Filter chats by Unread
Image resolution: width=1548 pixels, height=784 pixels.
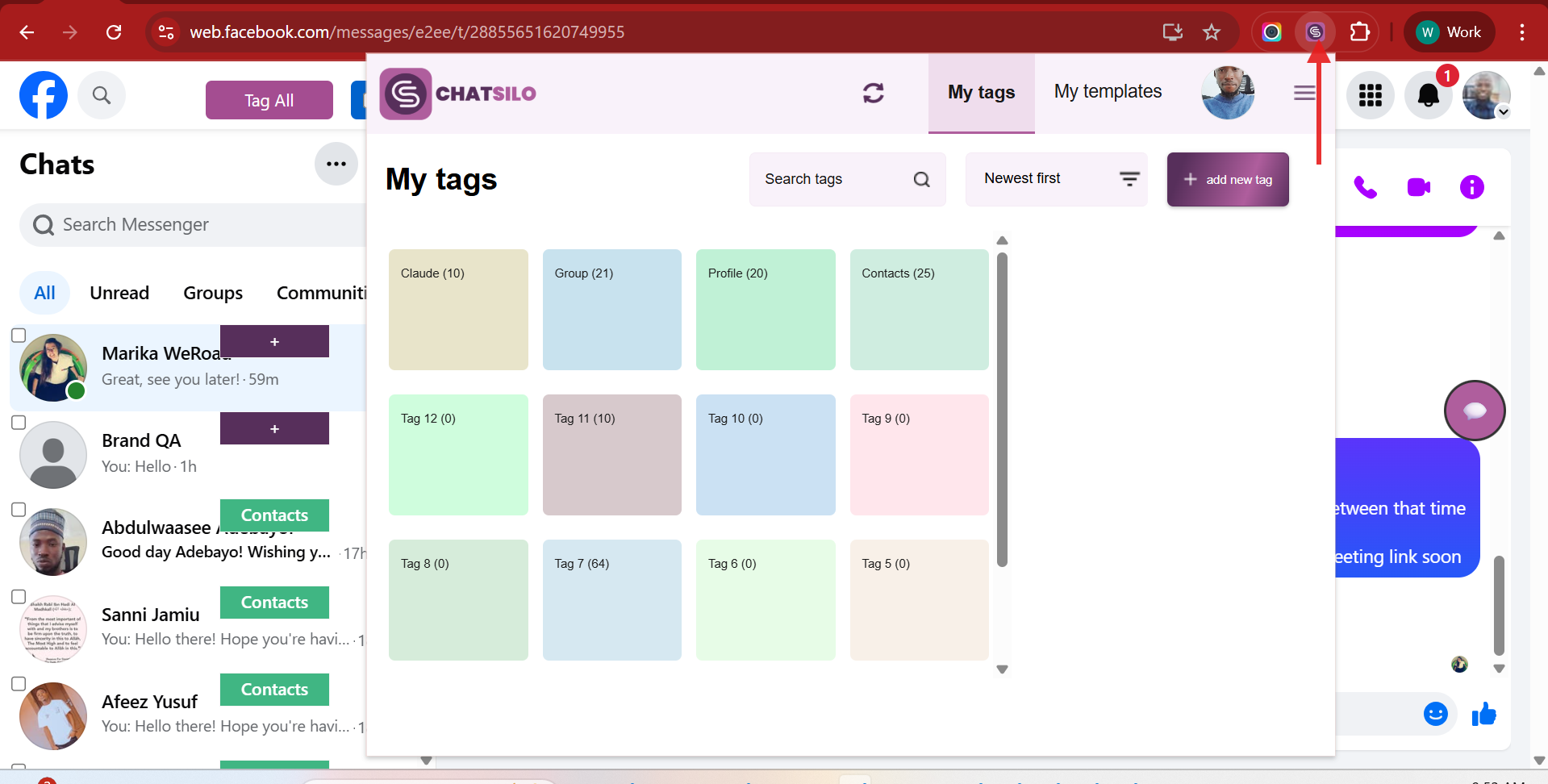coord(119,293)
